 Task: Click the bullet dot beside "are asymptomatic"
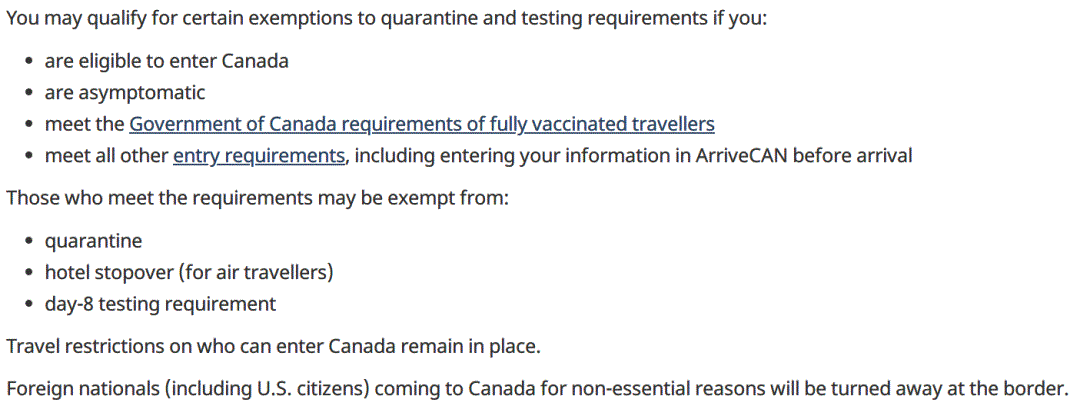tap(31, 94)
